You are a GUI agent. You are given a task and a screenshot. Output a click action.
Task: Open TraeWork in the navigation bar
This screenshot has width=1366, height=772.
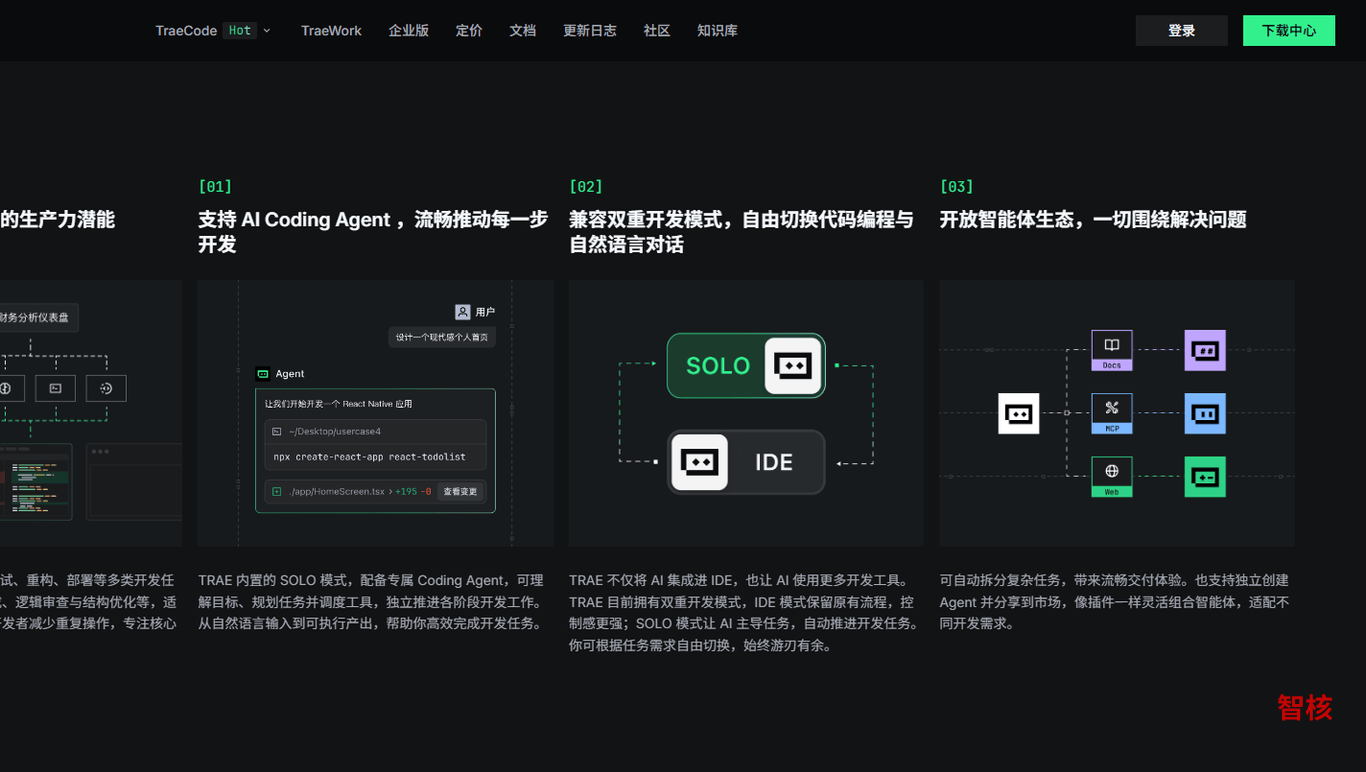tap(331, 31)
